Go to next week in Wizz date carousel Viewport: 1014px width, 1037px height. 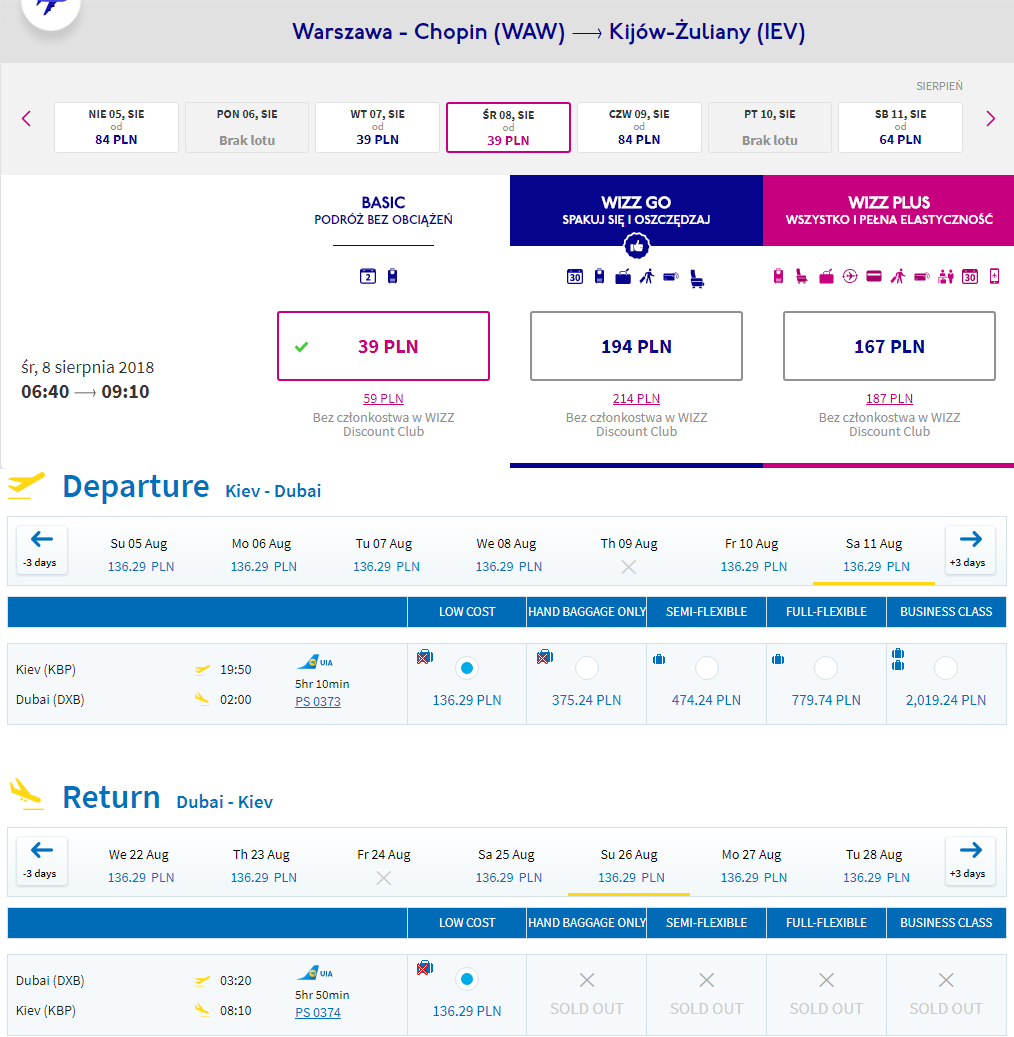(990, 119)
